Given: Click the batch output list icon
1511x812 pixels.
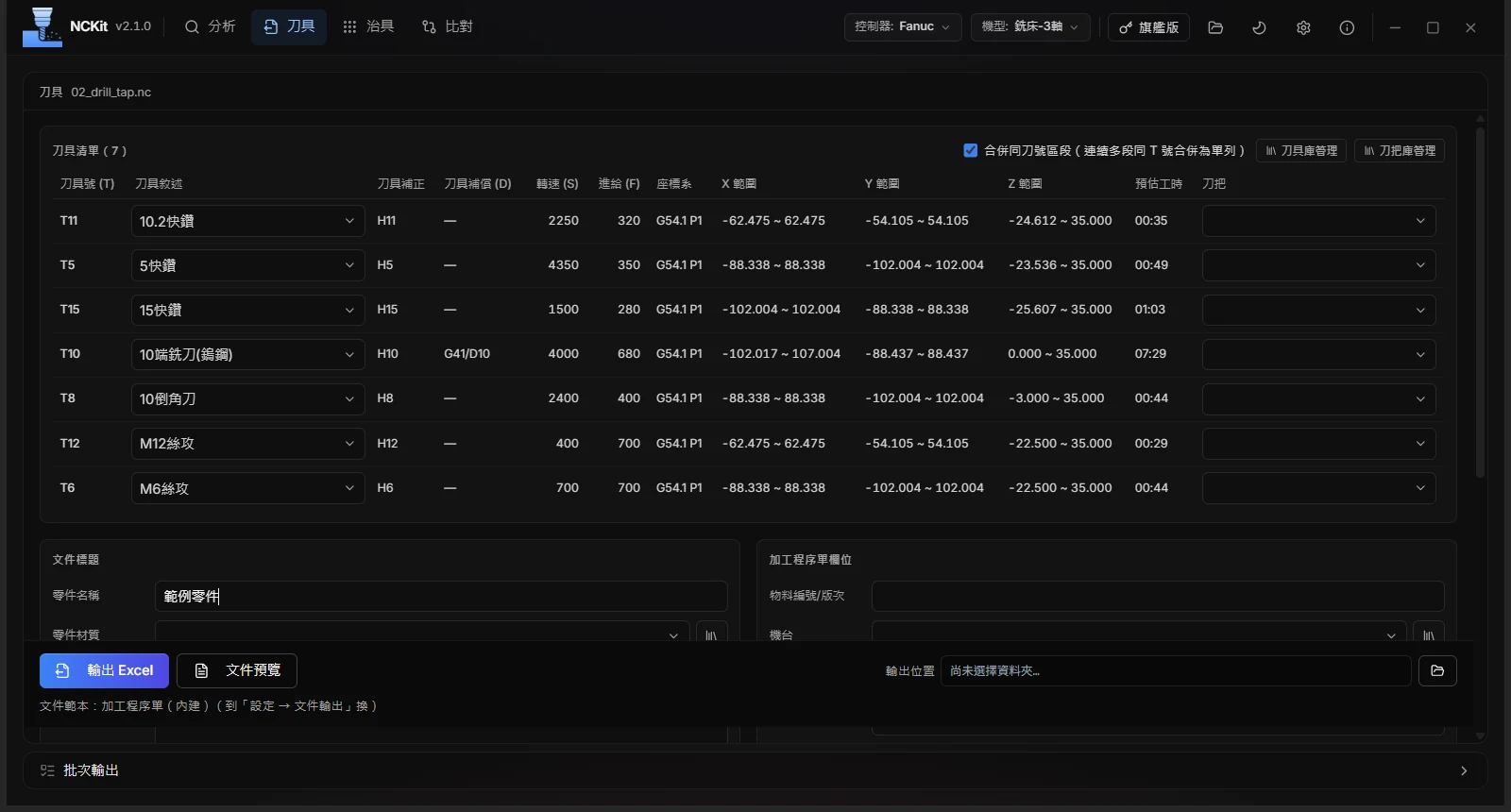Looking at the screenshot, I should (x=47, y=770).
